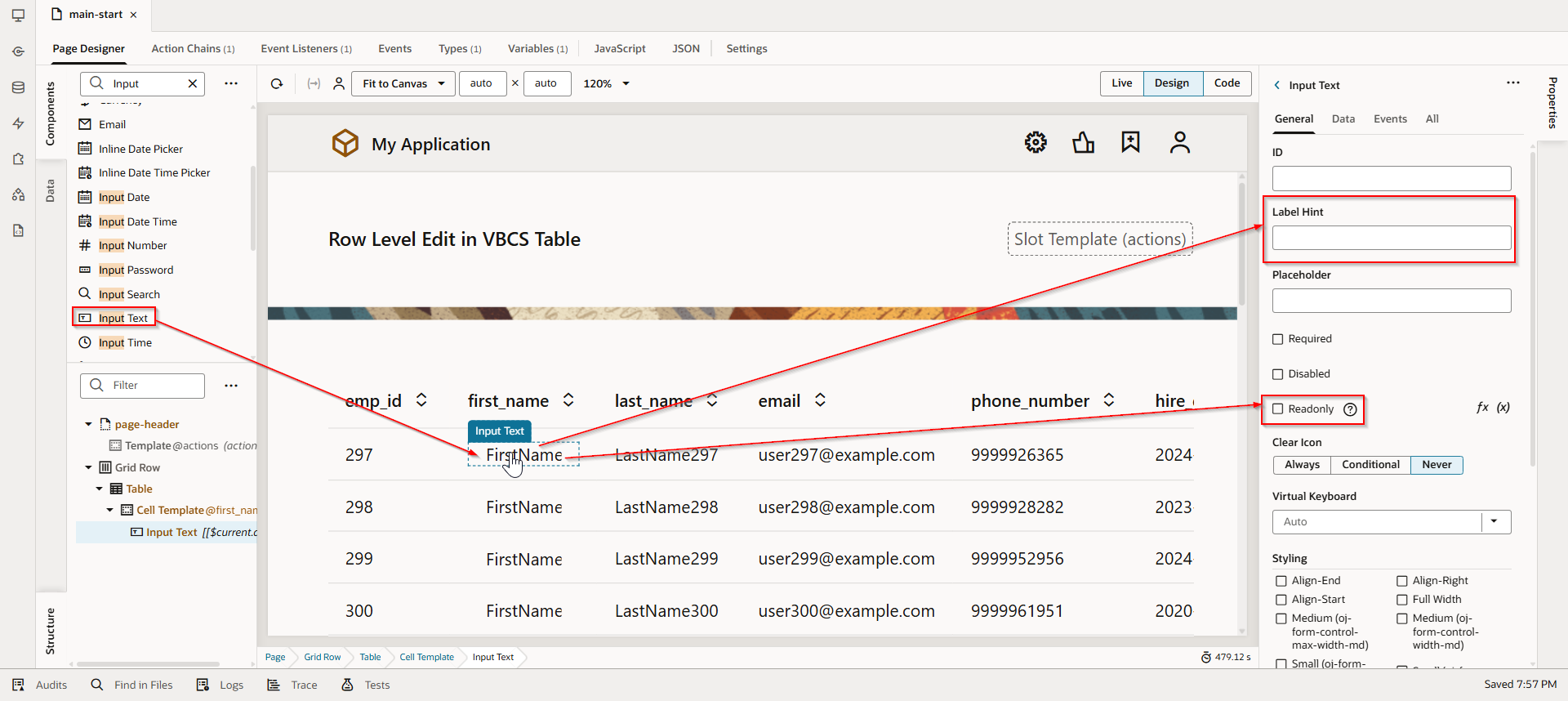
Task: Reload the canvas with the refresh icon
Action: [x=277, y=84]
